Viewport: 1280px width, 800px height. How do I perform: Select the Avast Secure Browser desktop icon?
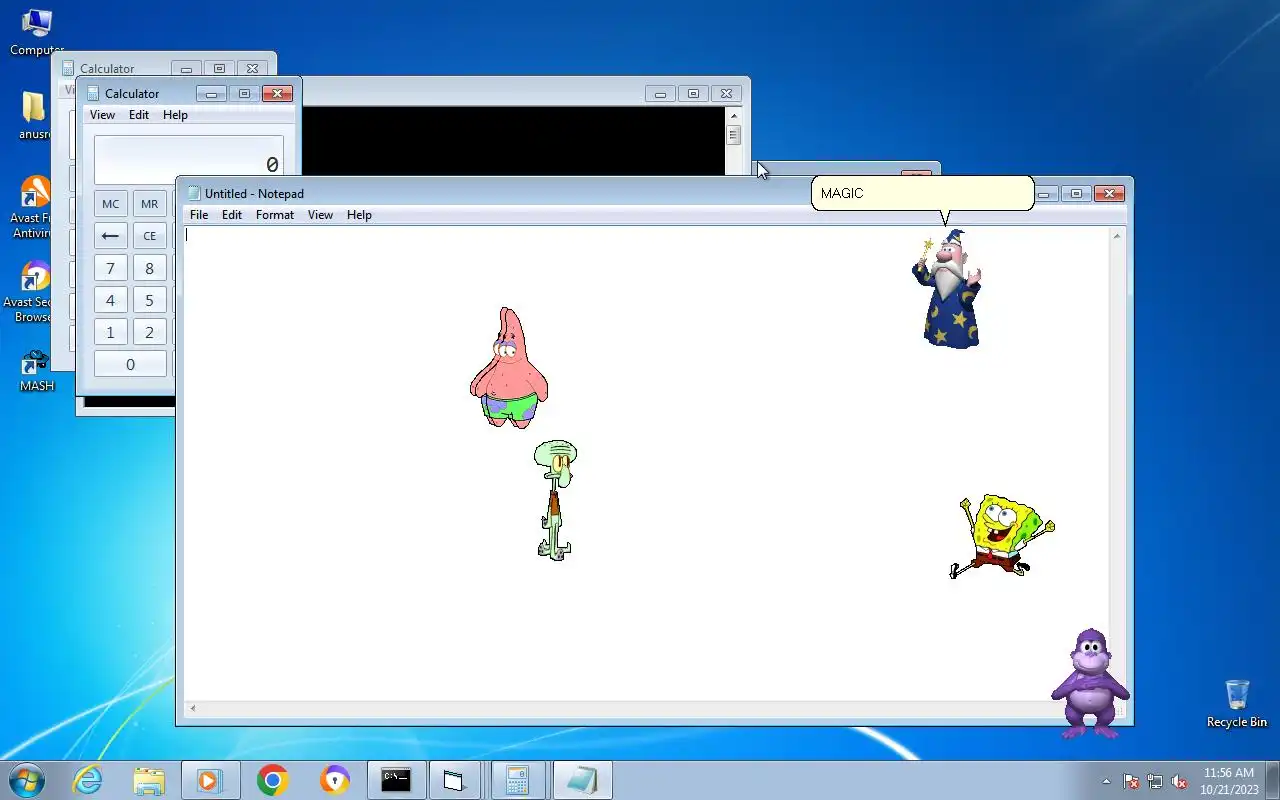click(x=32, y=292)
